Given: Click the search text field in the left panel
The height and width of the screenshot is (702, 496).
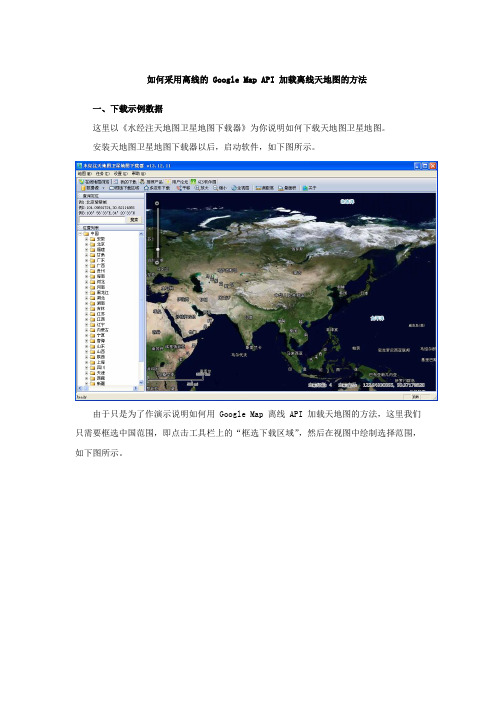Looking at the screenshot, I should (x=103, y=220).
